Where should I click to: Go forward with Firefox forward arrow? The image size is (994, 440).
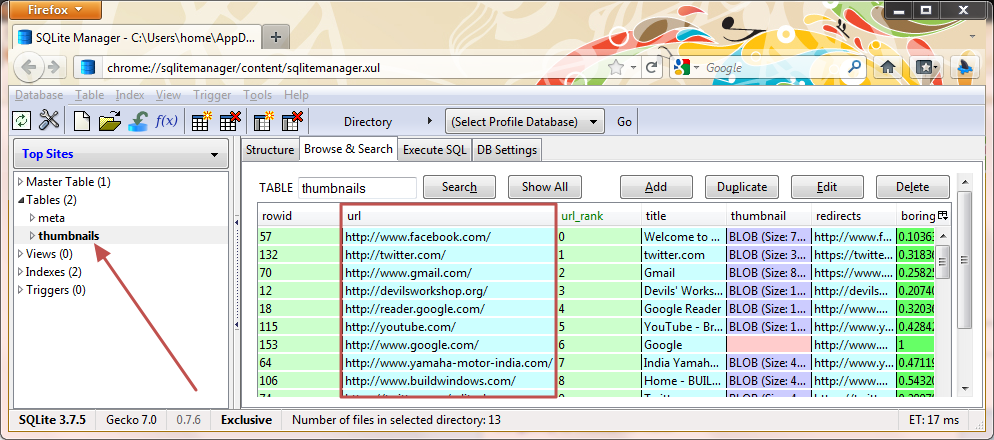pos(55,67)
